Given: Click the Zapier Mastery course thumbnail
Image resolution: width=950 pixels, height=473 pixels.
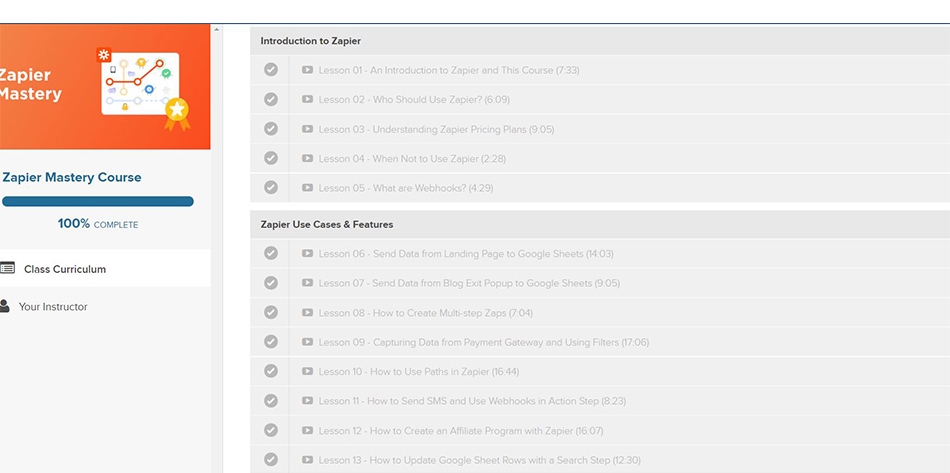Looking at the screenshot, I should 105,87.
